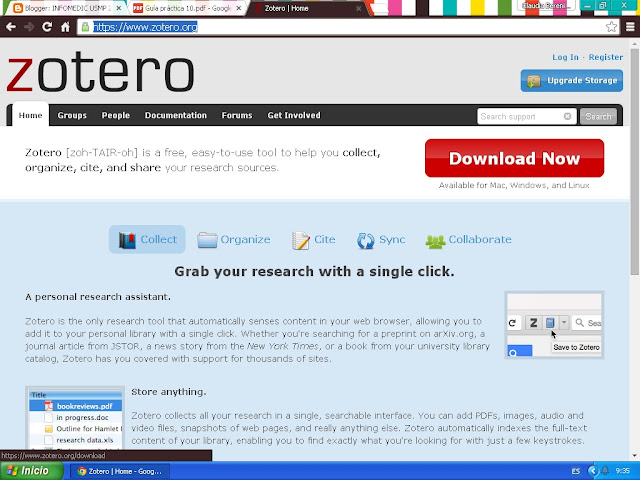Click 'Grab your research with a single click.'
This screenshot has width=640, height=480.
tap(314, 271)
